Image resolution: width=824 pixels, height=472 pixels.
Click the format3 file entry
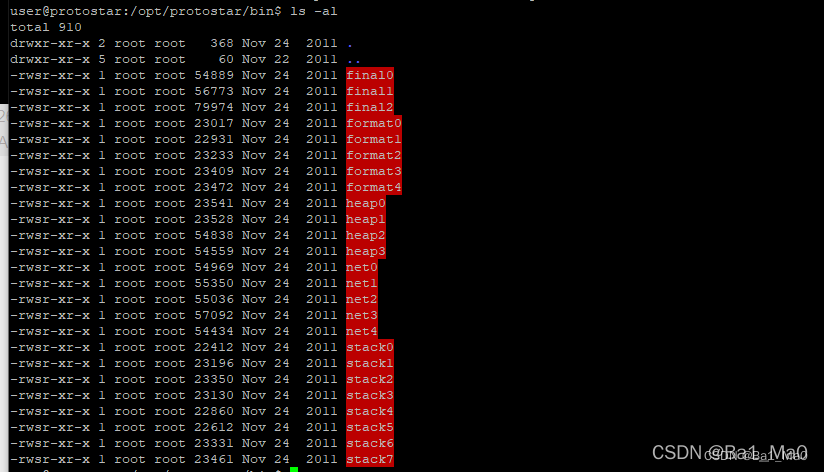[374, 171]
